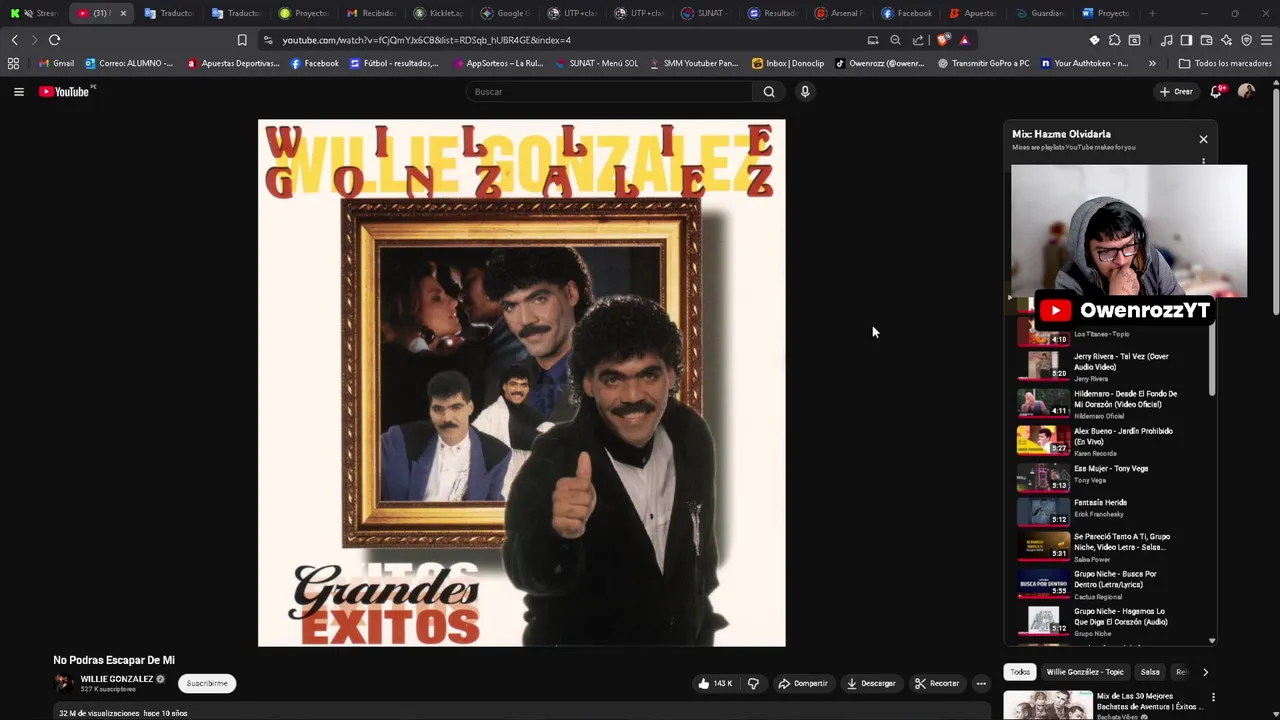
Task: Open options for Mix de Las 30 Mejores Bachatas
Action: (x=1213, y=697)
